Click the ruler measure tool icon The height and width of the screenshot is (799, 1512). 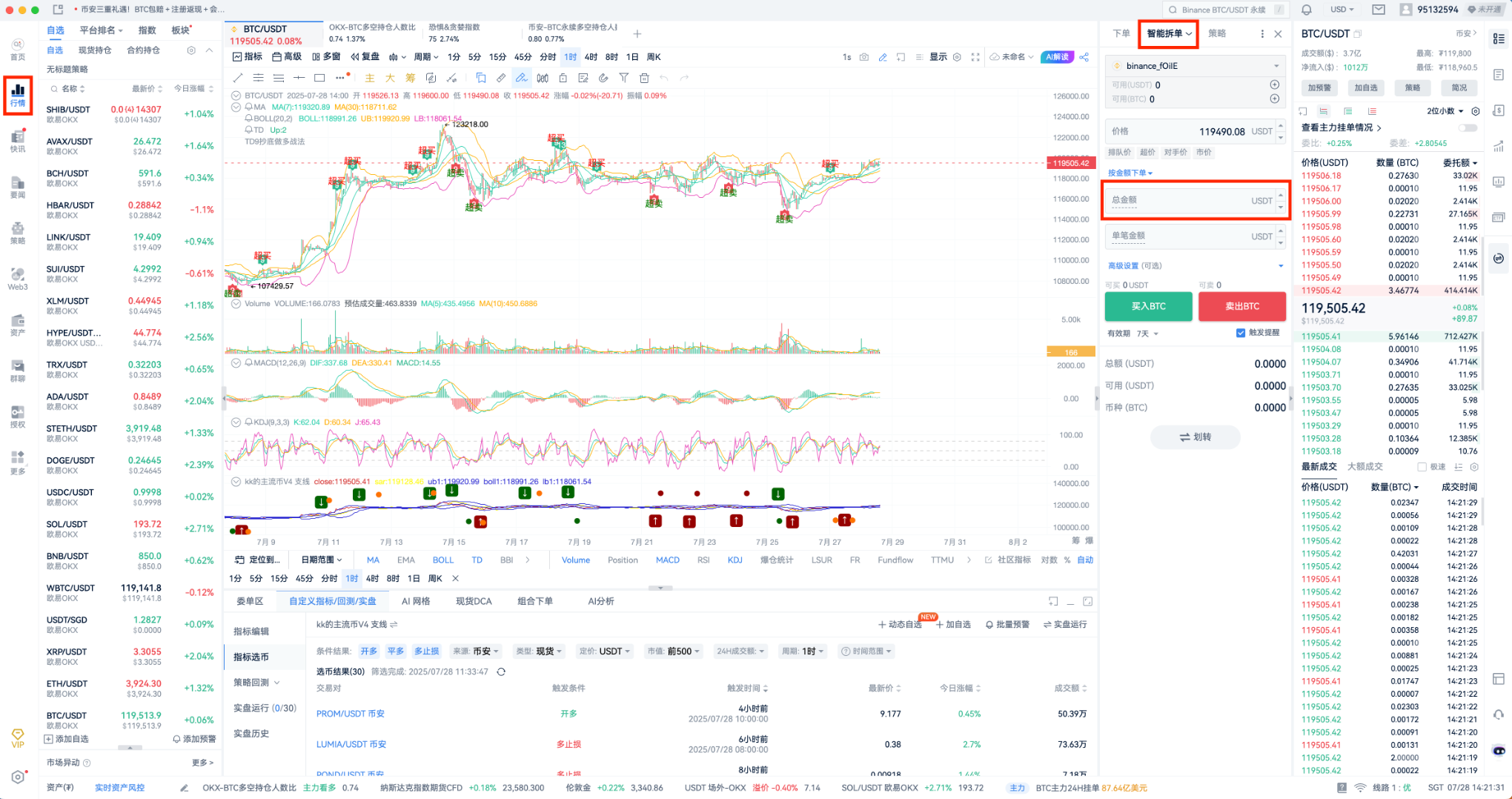[x=501, y=78]
